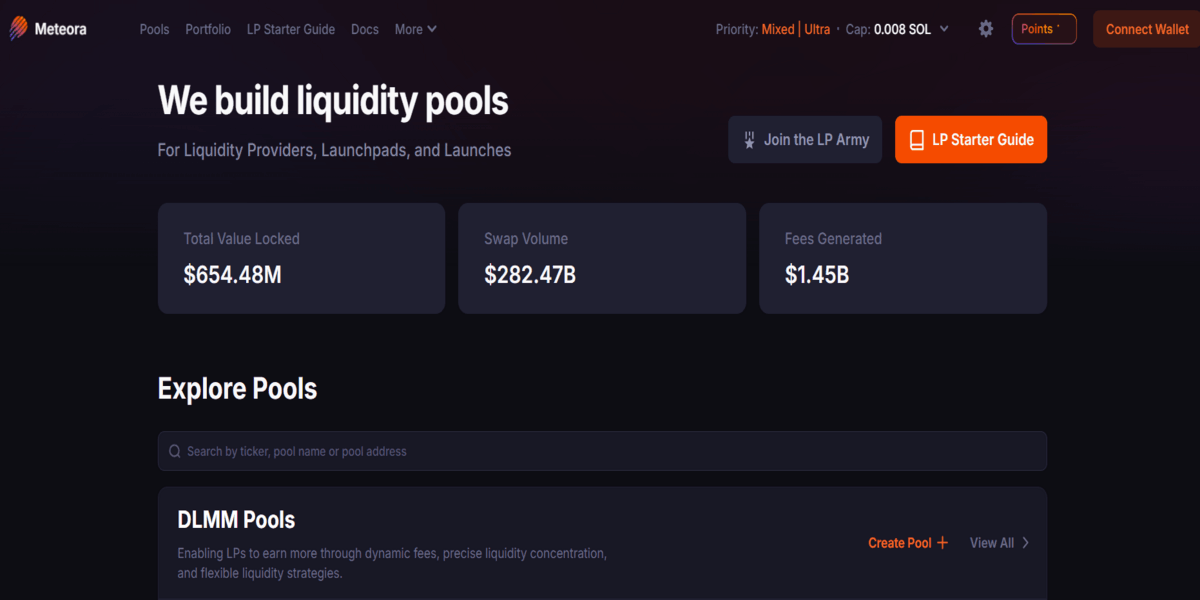Click the medal icon on Join the LP Army
Viewport: 1200px width, 600px height.
(x=749, y=140)
